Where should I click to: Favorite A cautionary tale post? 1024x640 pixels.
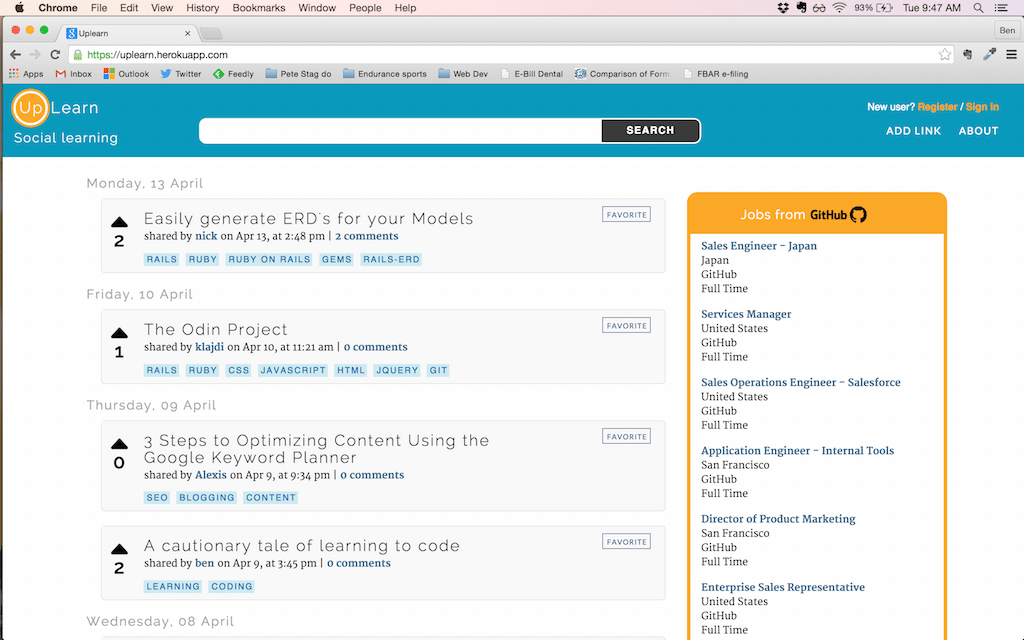click(x=626, y=541)
